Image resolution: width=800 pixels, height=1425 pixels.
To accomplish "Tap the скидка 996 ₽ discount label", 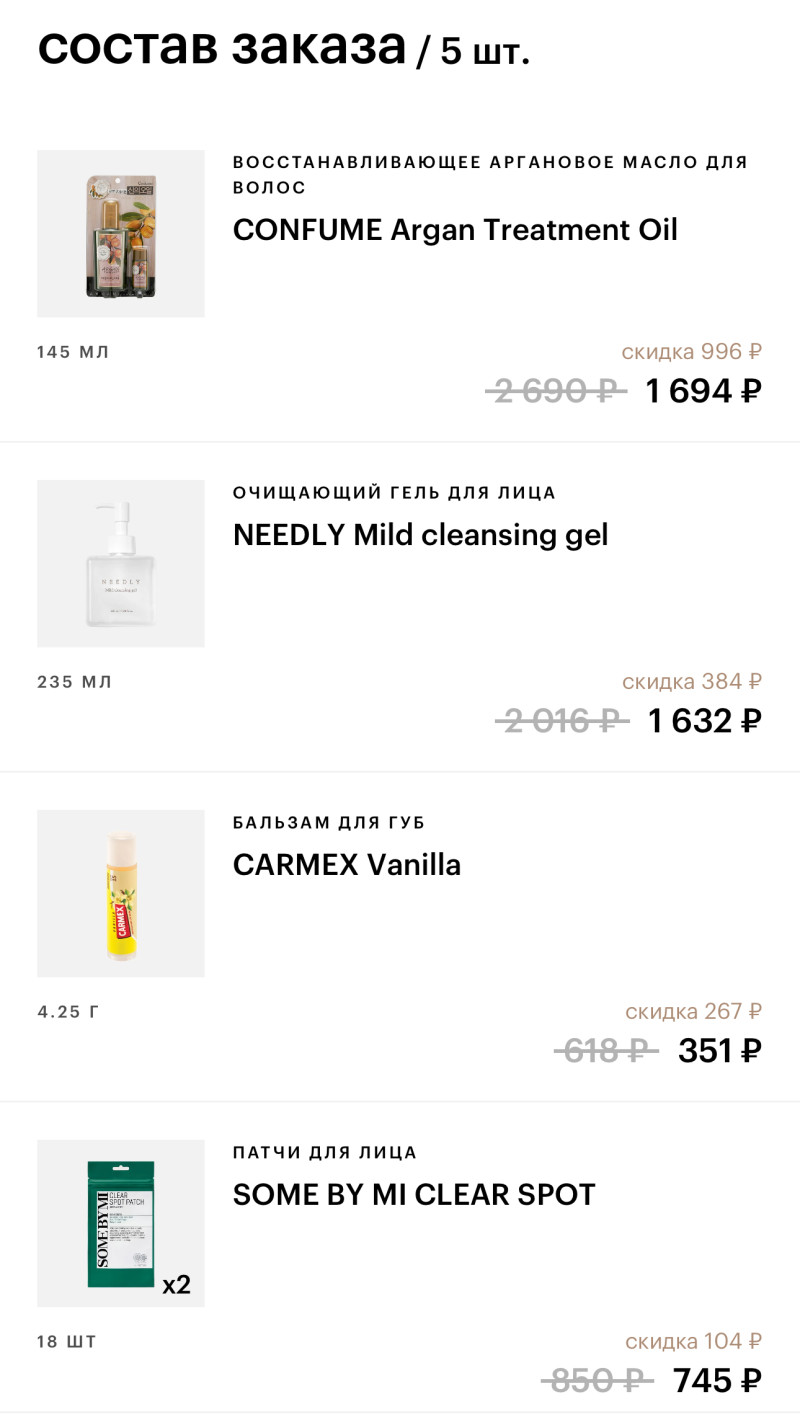I will 691,351.
